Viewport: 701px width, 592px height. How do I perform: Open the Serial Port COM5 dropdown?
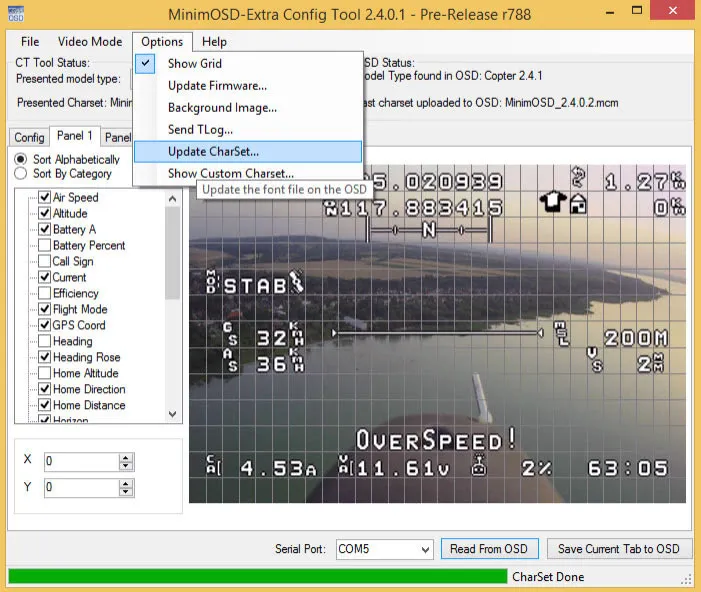pos(424,549)
